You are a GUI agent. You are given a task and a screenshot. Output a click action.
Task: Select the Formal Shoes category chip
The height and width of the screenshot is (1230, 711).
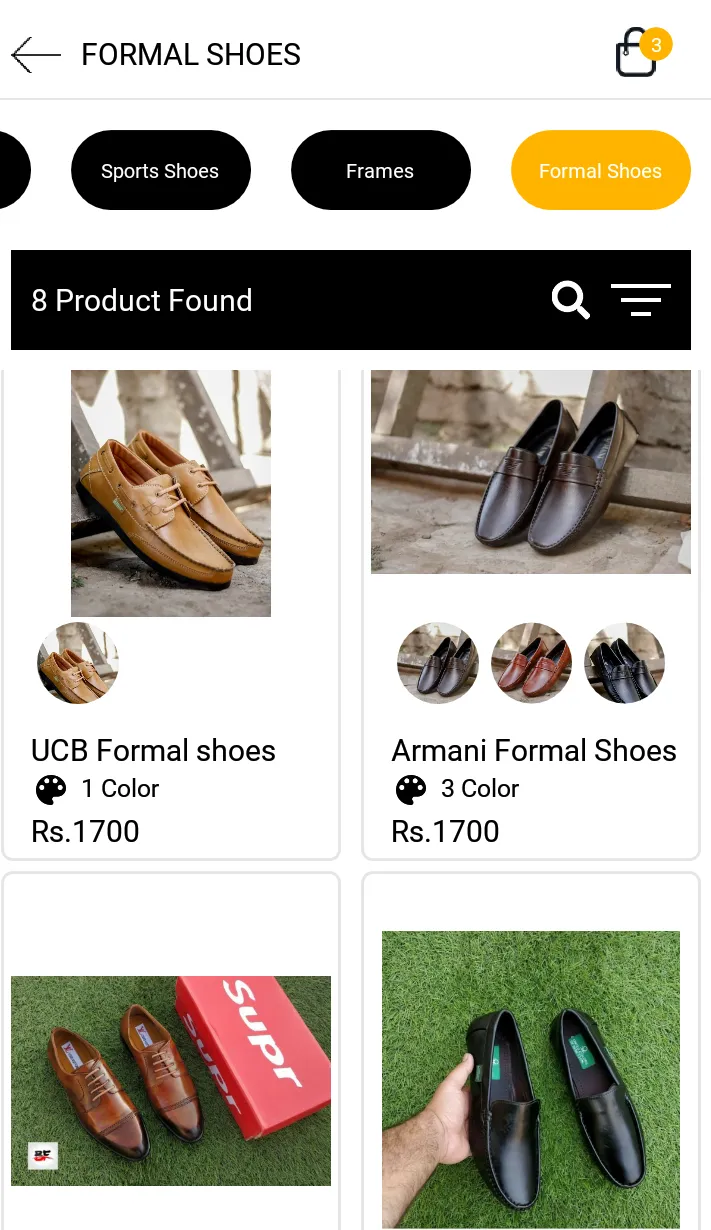coord(600,170)
